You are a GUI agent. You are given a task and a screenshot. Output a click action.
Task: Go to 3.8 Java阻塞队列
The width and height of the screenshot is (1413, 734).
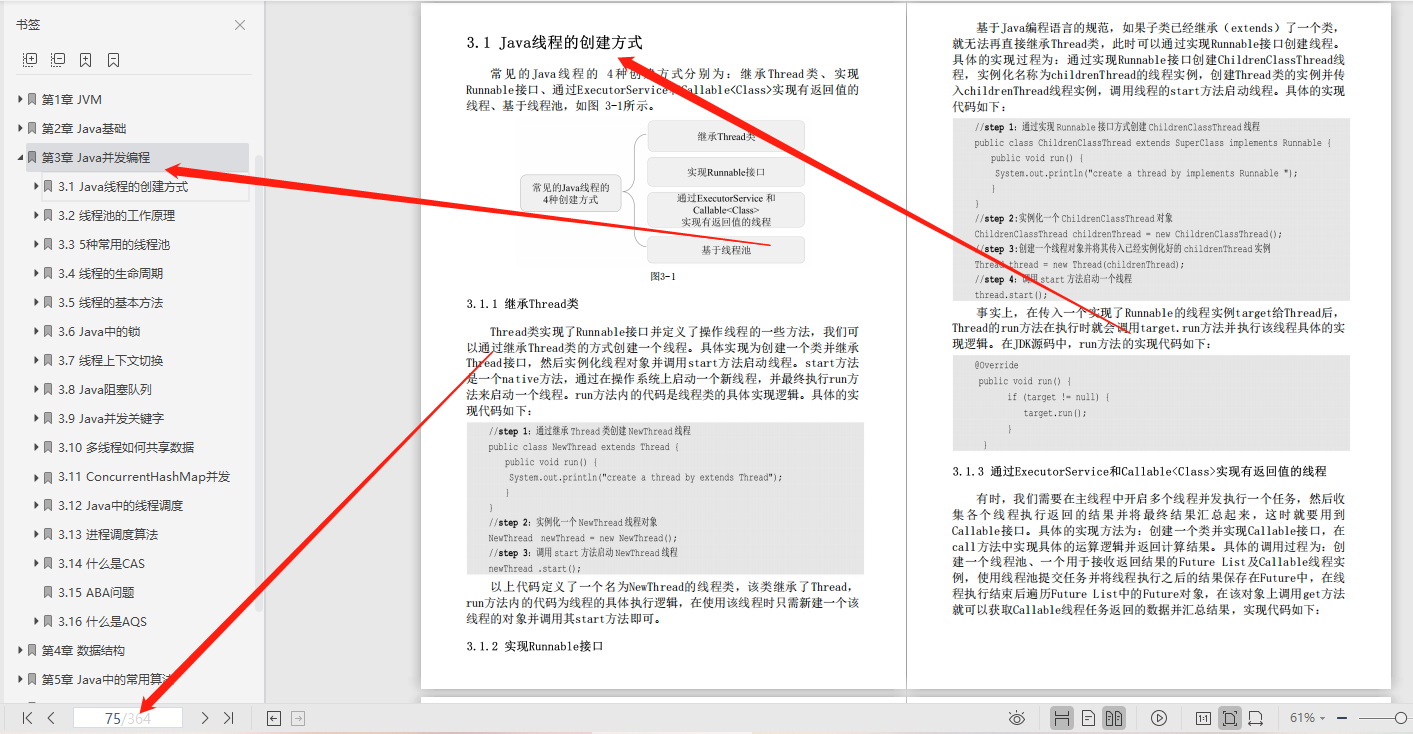pyautogui.click(x=105, y=390)
